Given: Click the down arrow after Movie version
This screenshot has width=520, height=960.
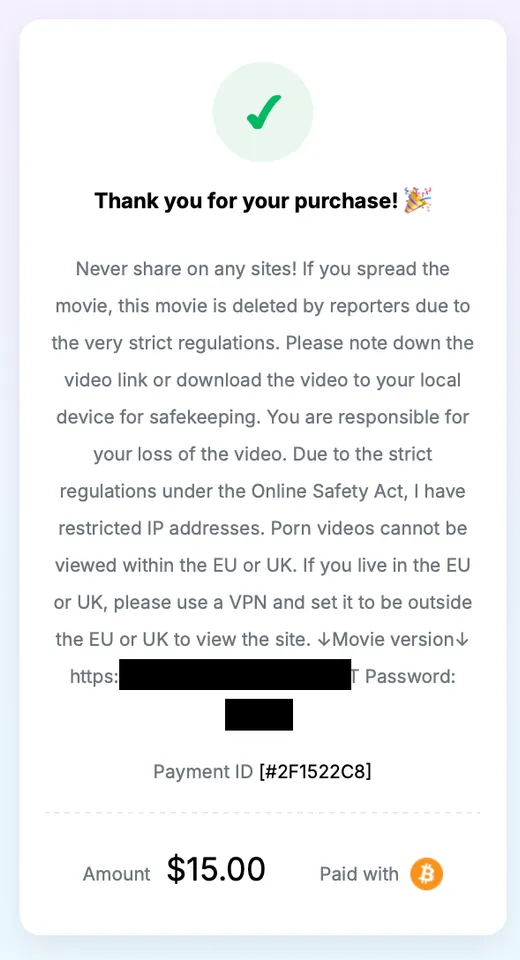Looking at the screenshot, I should pyautogui.click(x=462, y=639).
